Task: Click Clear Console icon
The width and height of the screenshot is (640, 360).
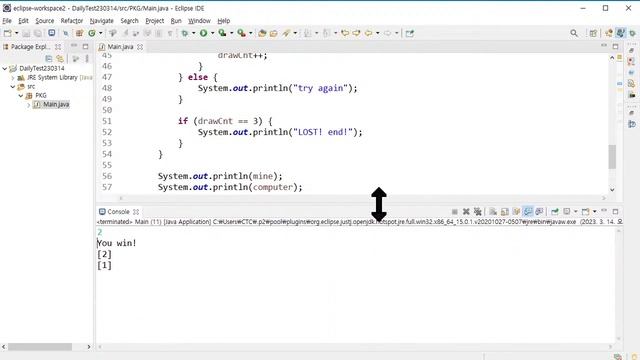Action: (493, 211)
